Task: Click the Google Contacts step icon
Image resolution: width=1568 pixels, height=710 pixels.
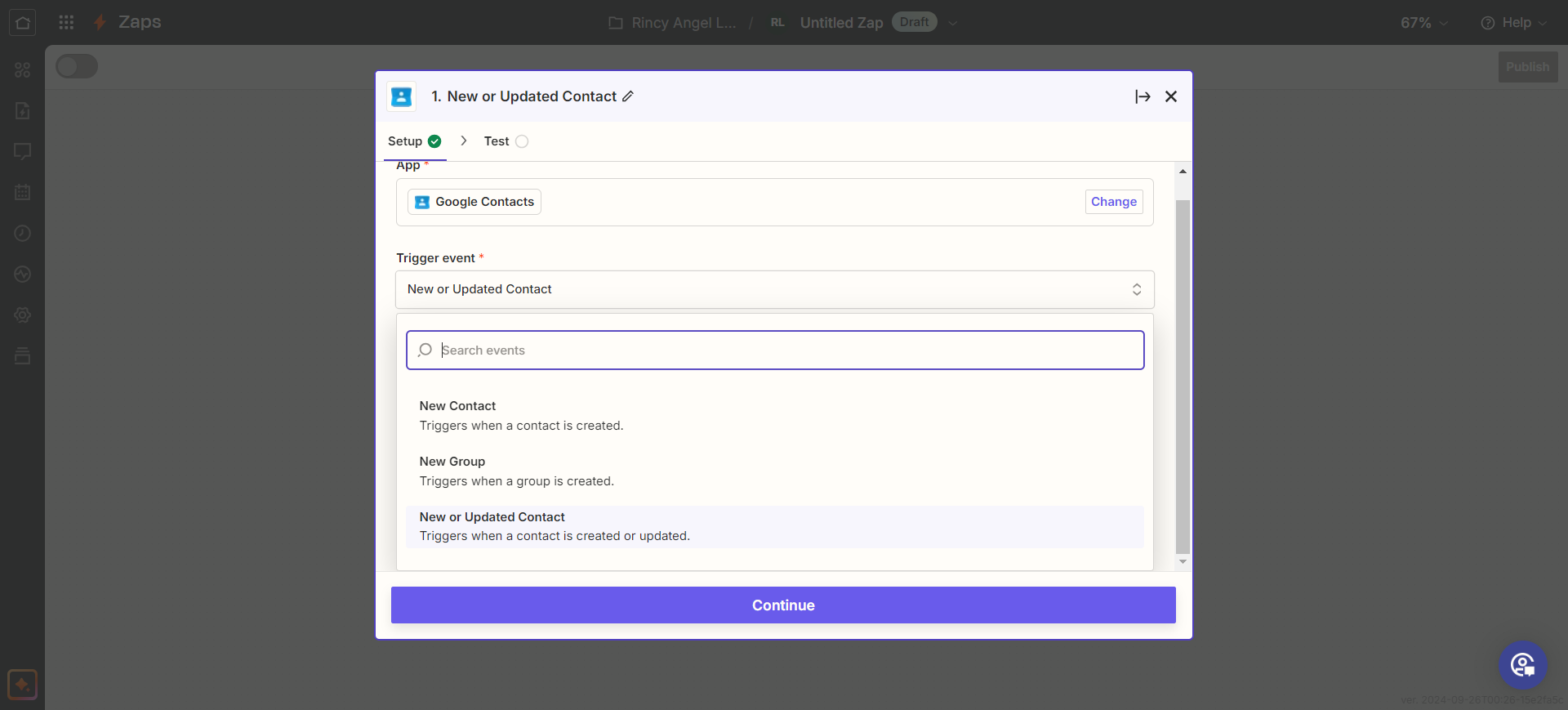Action: pos(401,96)
